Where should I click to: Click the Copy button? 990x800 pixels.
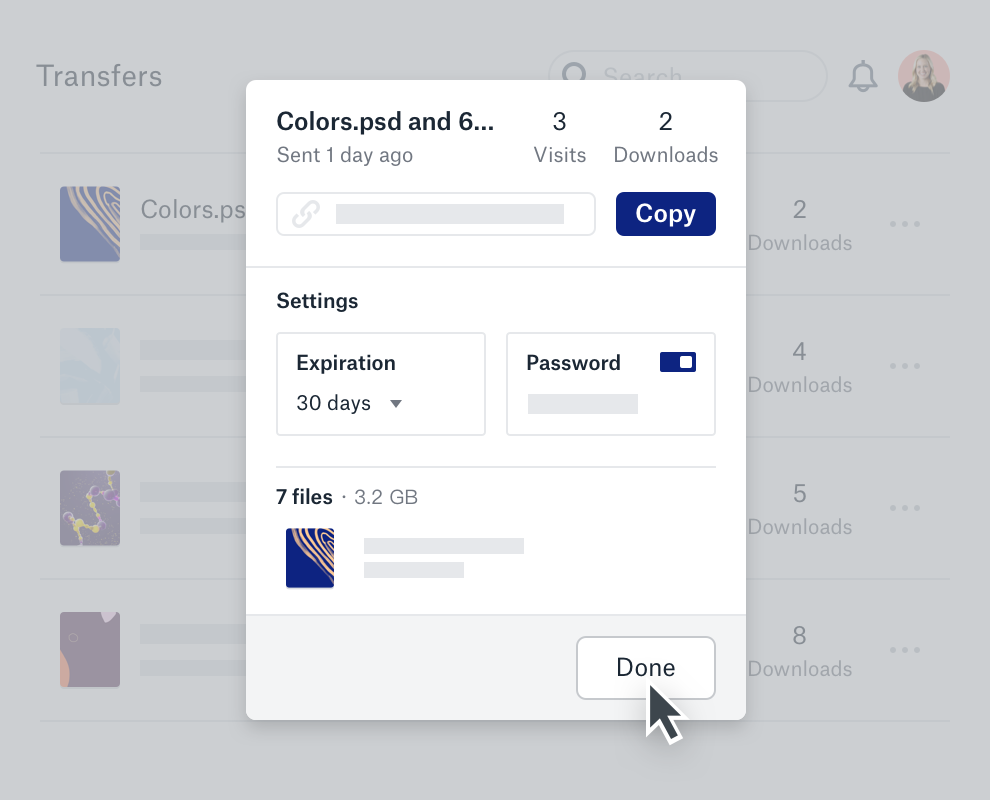pyautogui.click(x=665, y=214)
